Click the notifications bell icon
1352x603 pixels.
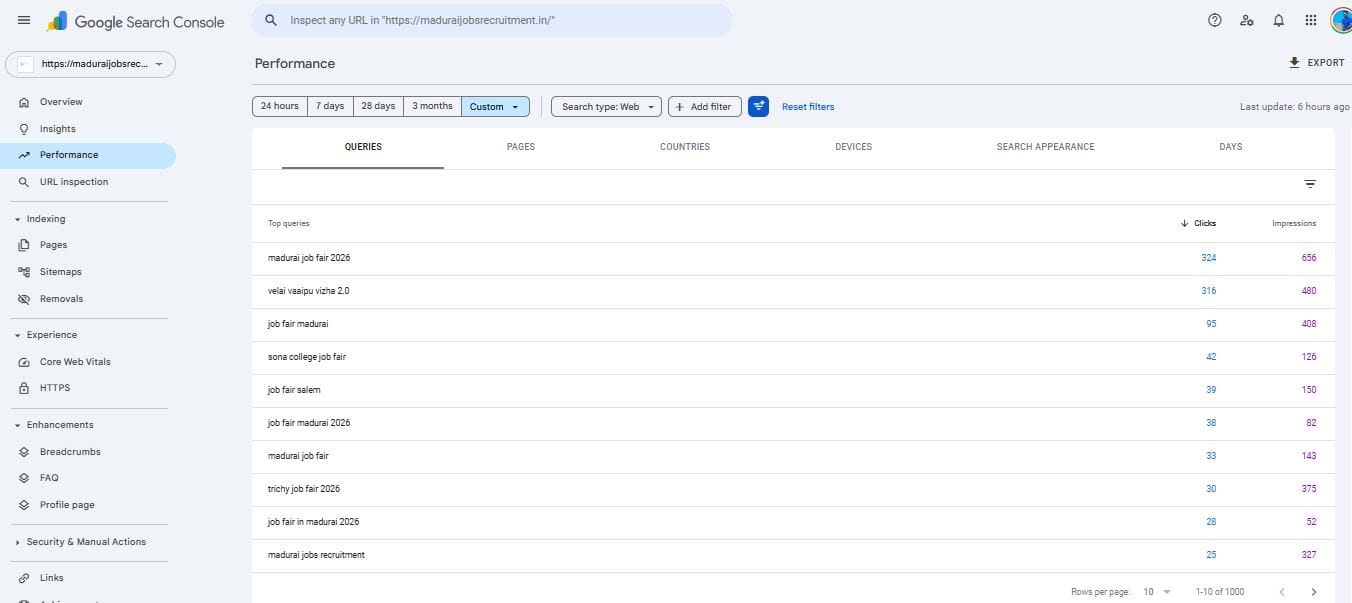(1278, 20)
